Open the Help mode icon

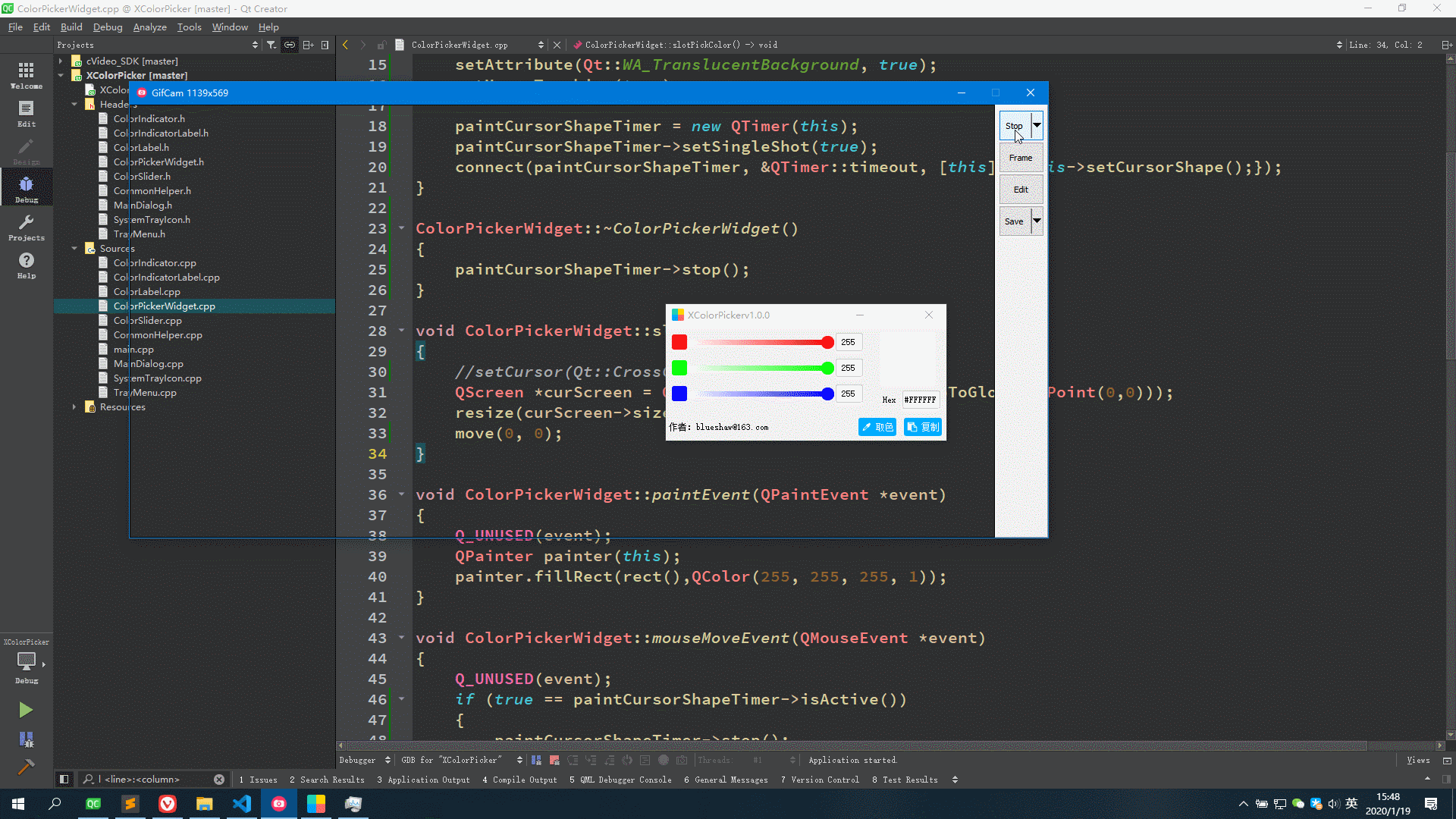pyautogui.click(x=26, y=265)
